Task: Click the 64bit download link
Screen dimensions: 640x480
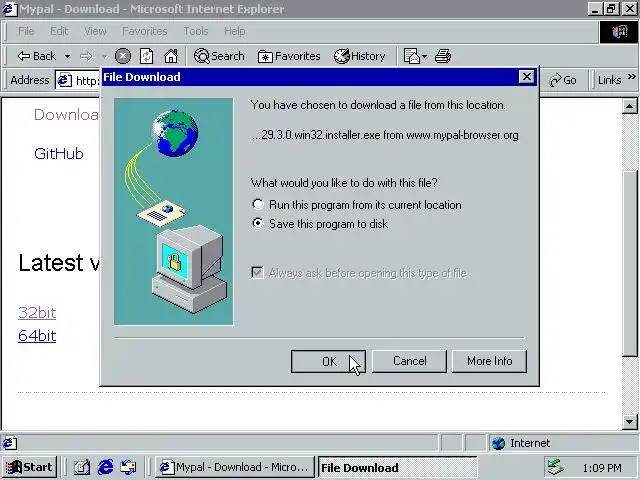Action: (x=37, y=336)
